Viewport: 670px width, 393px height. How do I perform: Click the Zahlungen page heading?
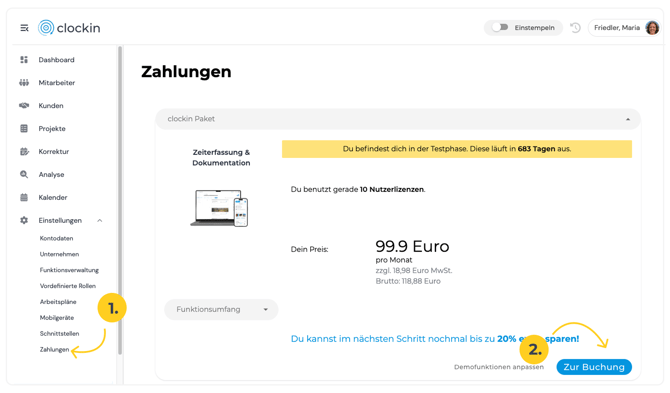(186, 72)
